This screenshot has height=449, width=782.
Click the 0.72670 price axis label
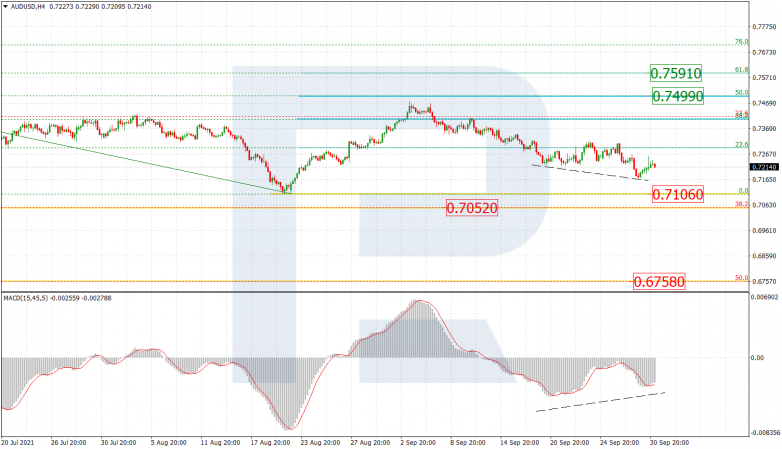tap(765, 154)
